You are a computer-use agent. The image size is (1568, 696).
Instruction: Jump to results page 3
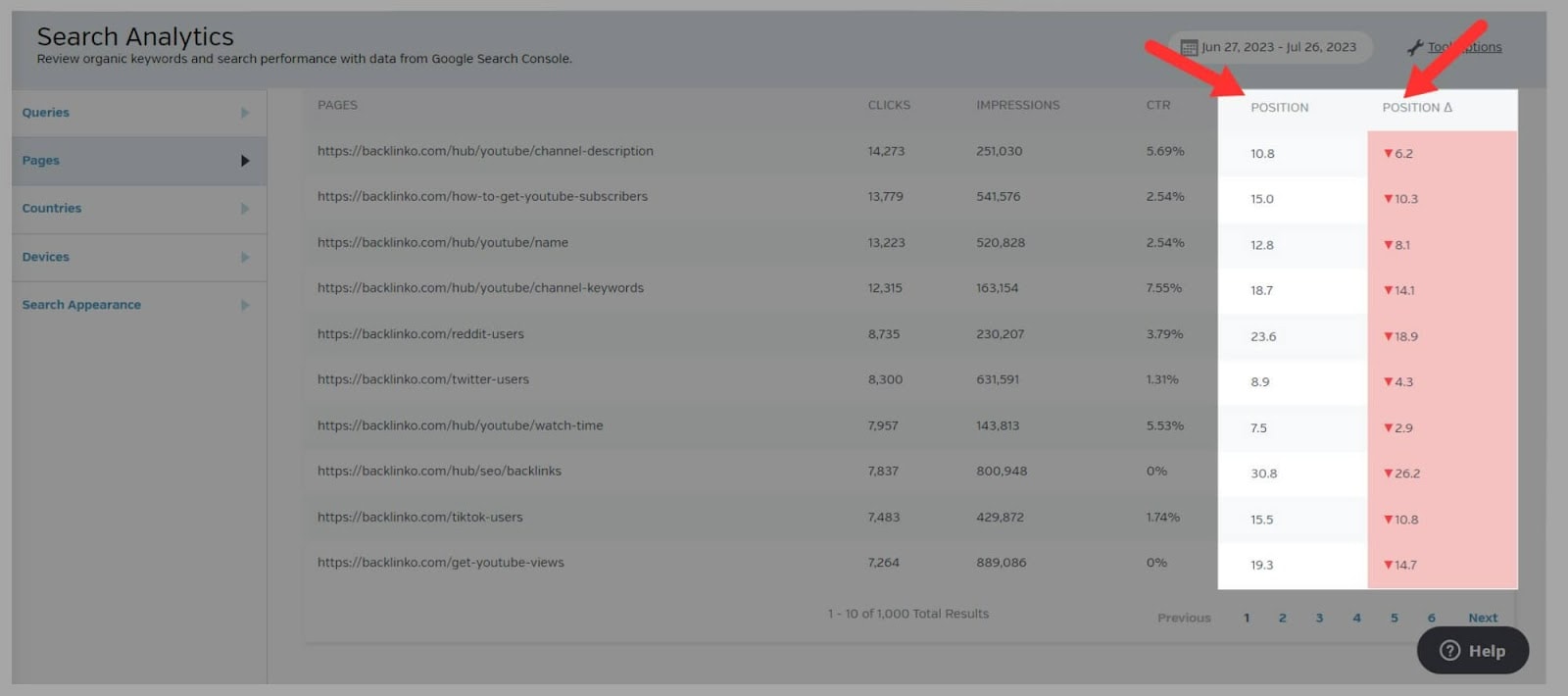pos(1319,618)
